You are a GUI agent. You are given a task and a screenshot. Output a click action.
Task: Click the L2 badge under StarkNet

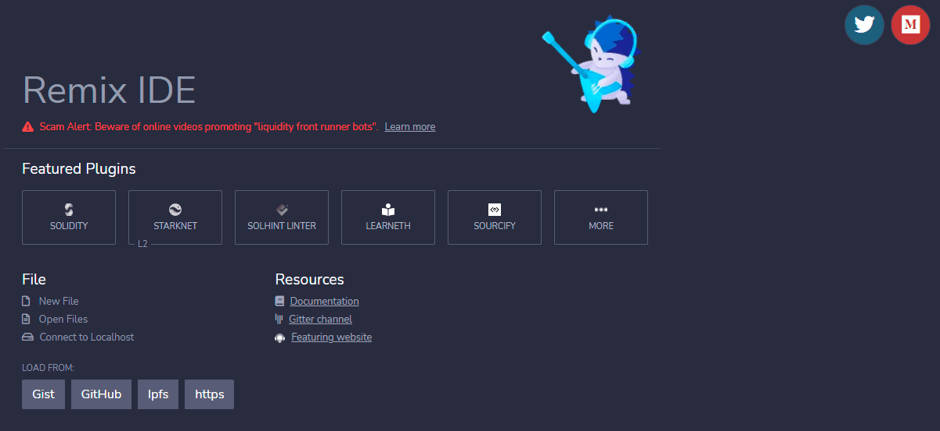tap(143, 244)
